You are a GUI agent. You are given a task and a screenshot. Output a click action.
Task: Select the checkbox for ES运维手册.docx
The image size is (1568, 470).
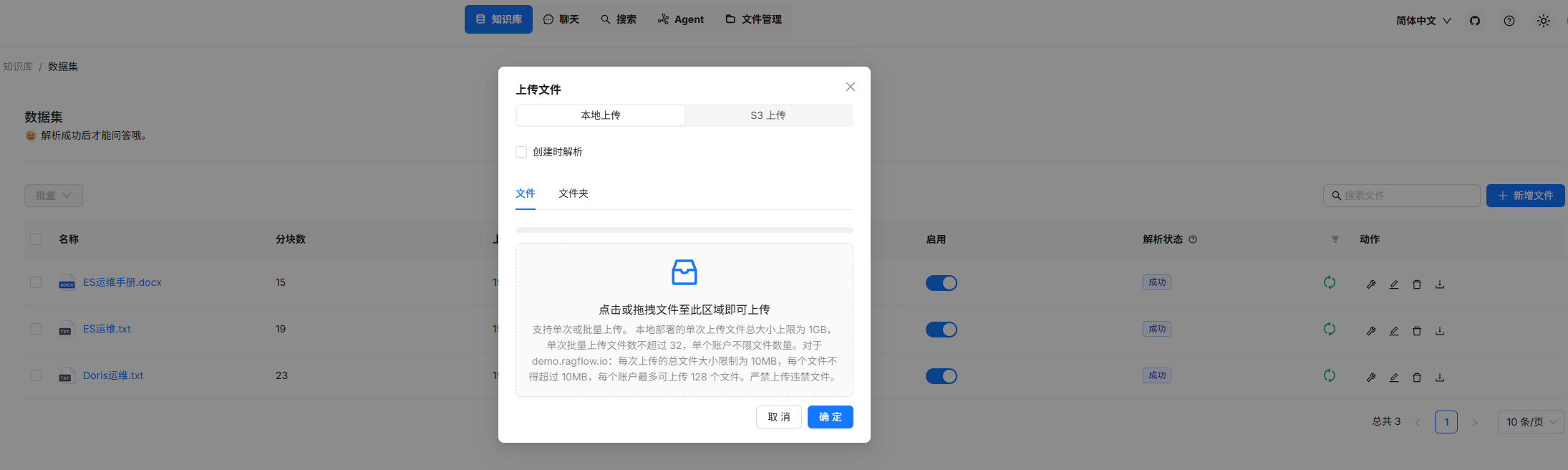click(36, 282)
